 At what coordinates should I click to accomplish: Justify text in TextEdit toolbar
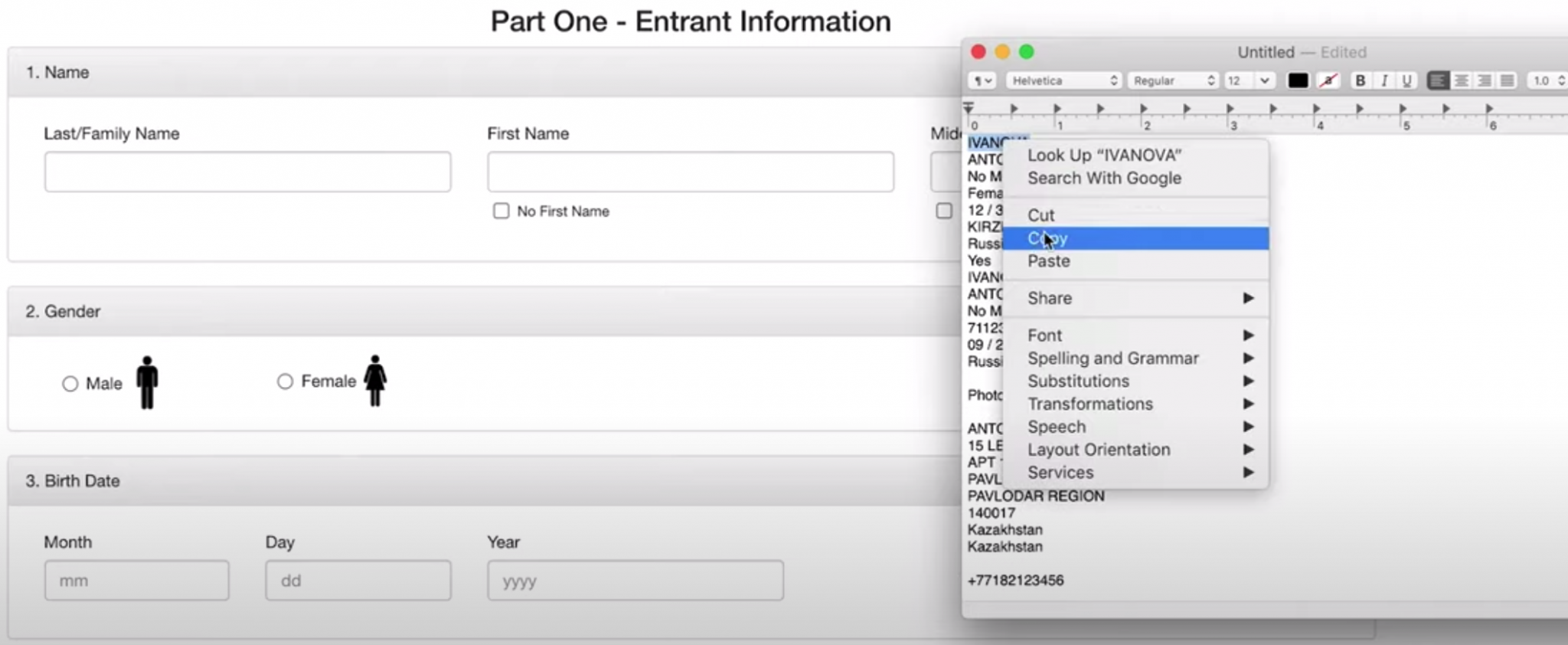1507,80
